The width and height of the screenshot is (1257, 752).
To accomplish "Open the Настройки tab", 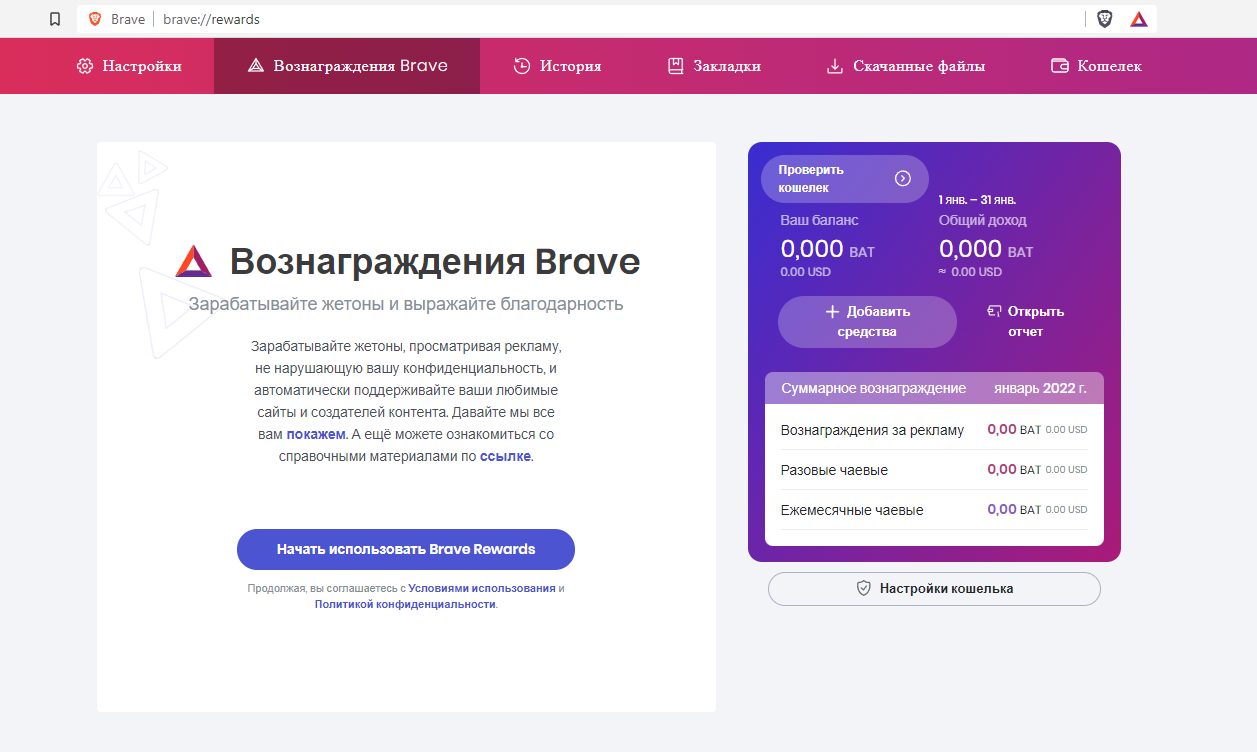I will (129, 66).
